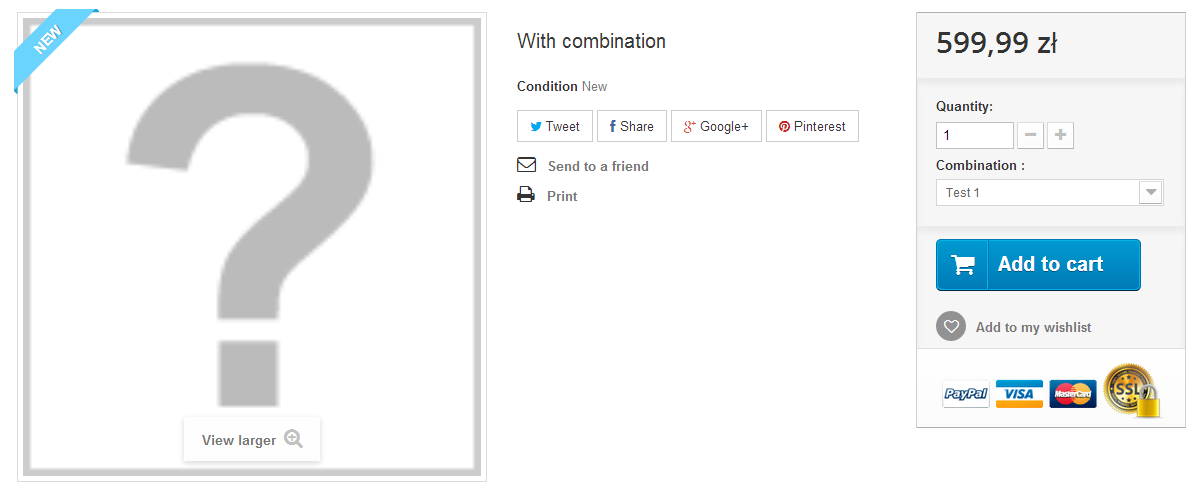Open the Send to a friend link
The image size is (1200, 490).
click(x=598, y=166)
